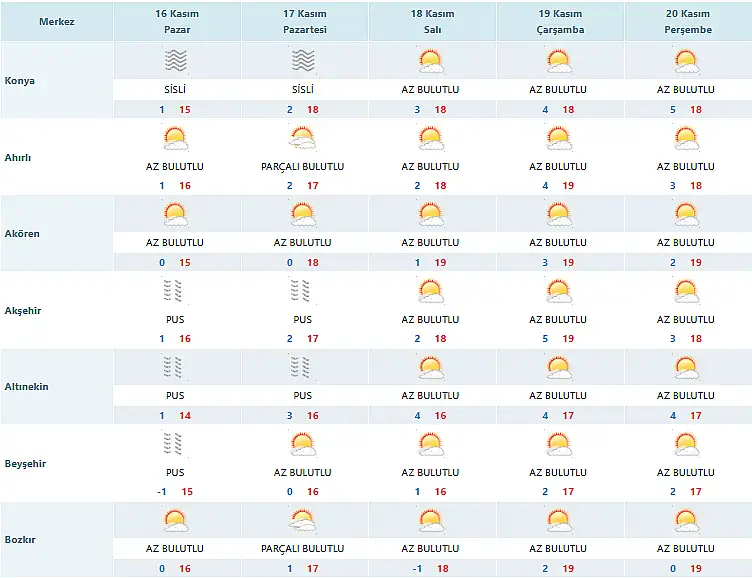Click Ahırlı's PARÇALI BULUTLU text

pyautogui.click(x=303, y=166)
